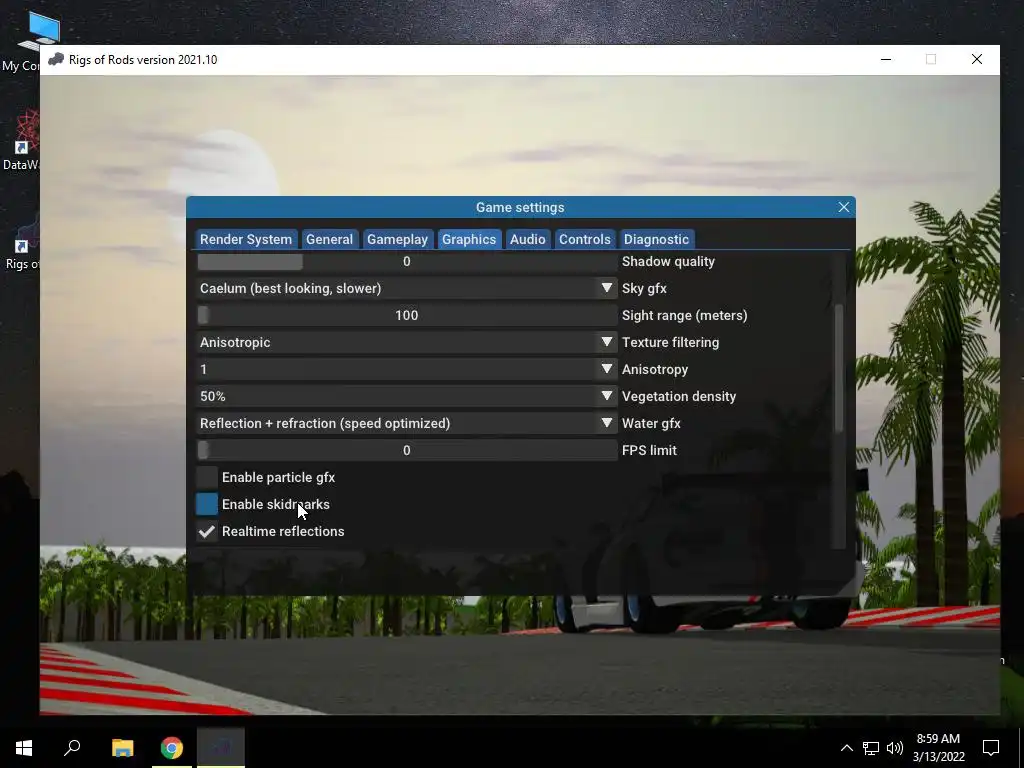Click the settings panel vertical scrollbar
This screenshot has width=1024, height=768.
839,368
